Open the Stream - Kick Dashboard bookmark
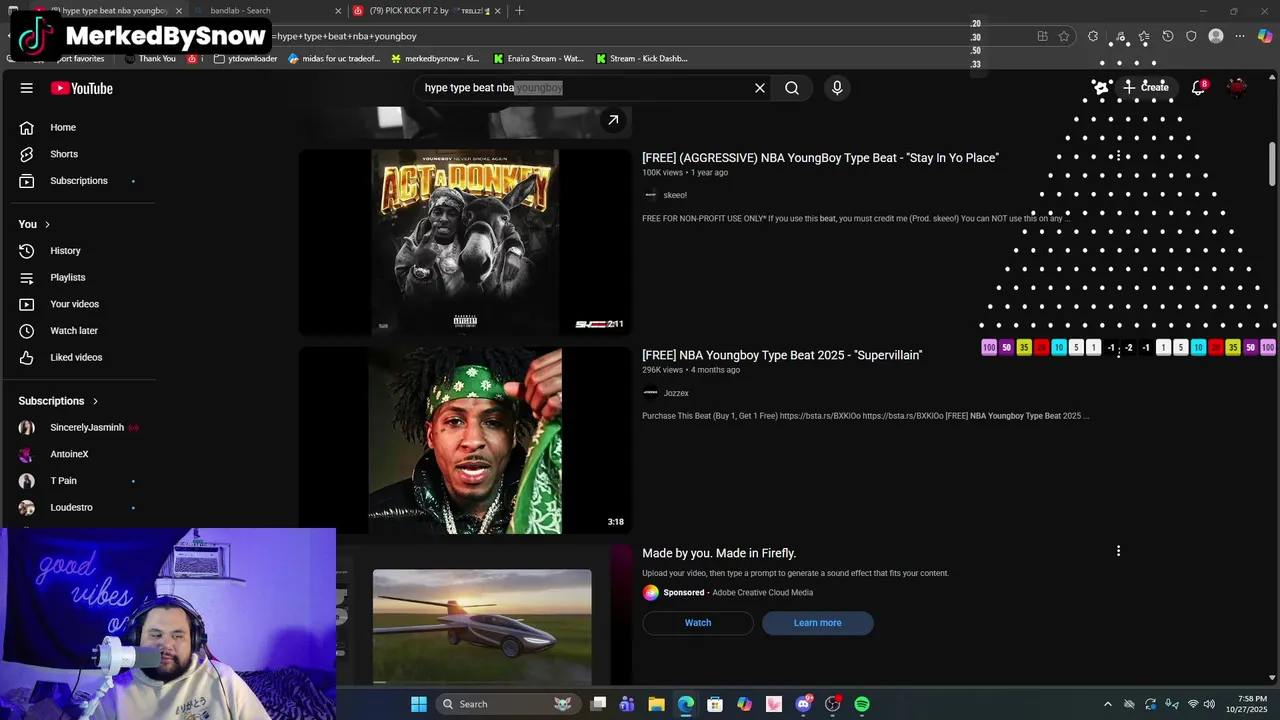 (x=642, y=59)
